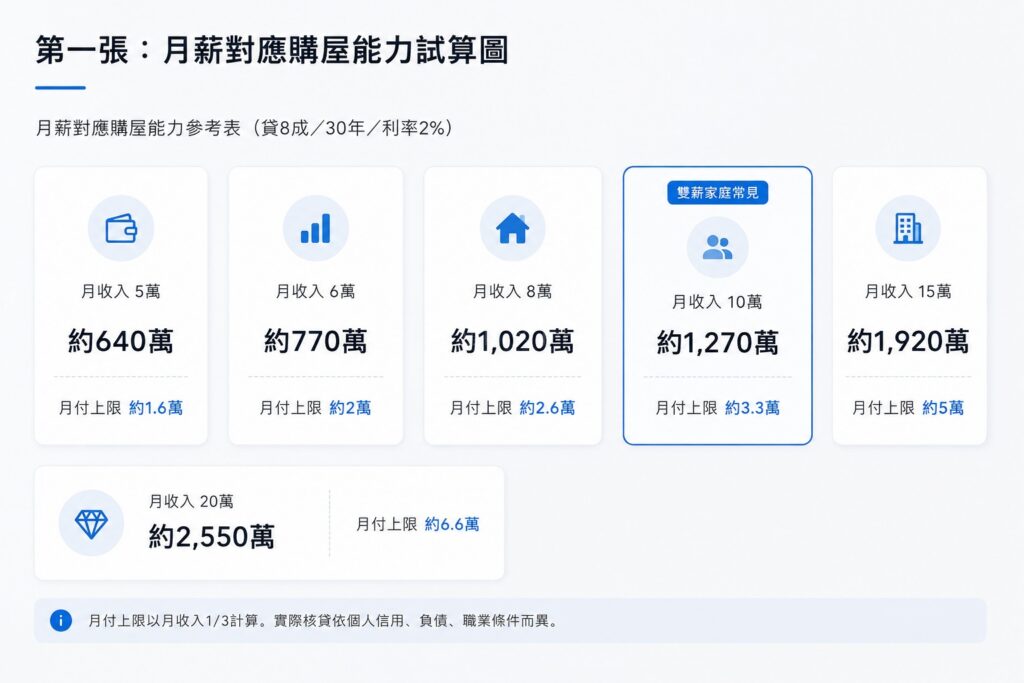Select the 月收入 6萬 label
Screen dimensions: 1024x683
pyautogui.click(x=315, y=291)
